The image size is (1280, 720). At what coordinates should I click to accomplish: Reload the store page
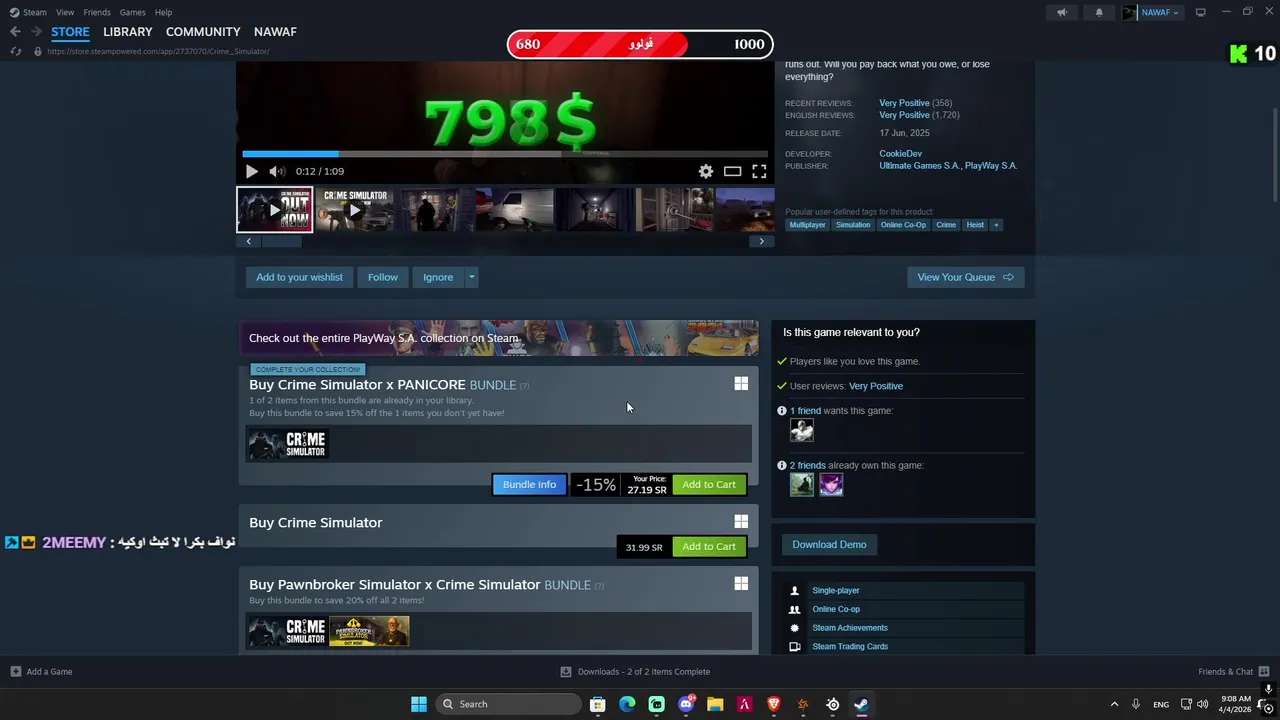coord(16,51)
